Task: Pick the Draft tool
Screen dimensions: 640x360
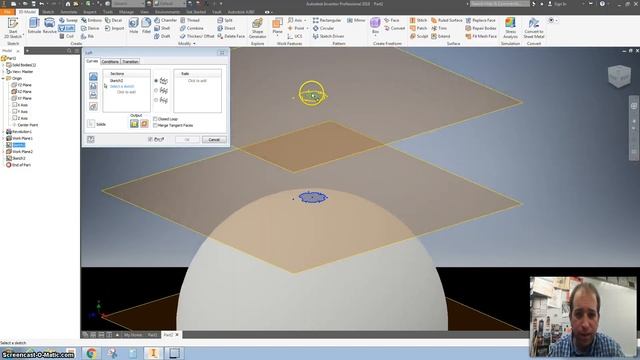Action: tap(162, 36)
